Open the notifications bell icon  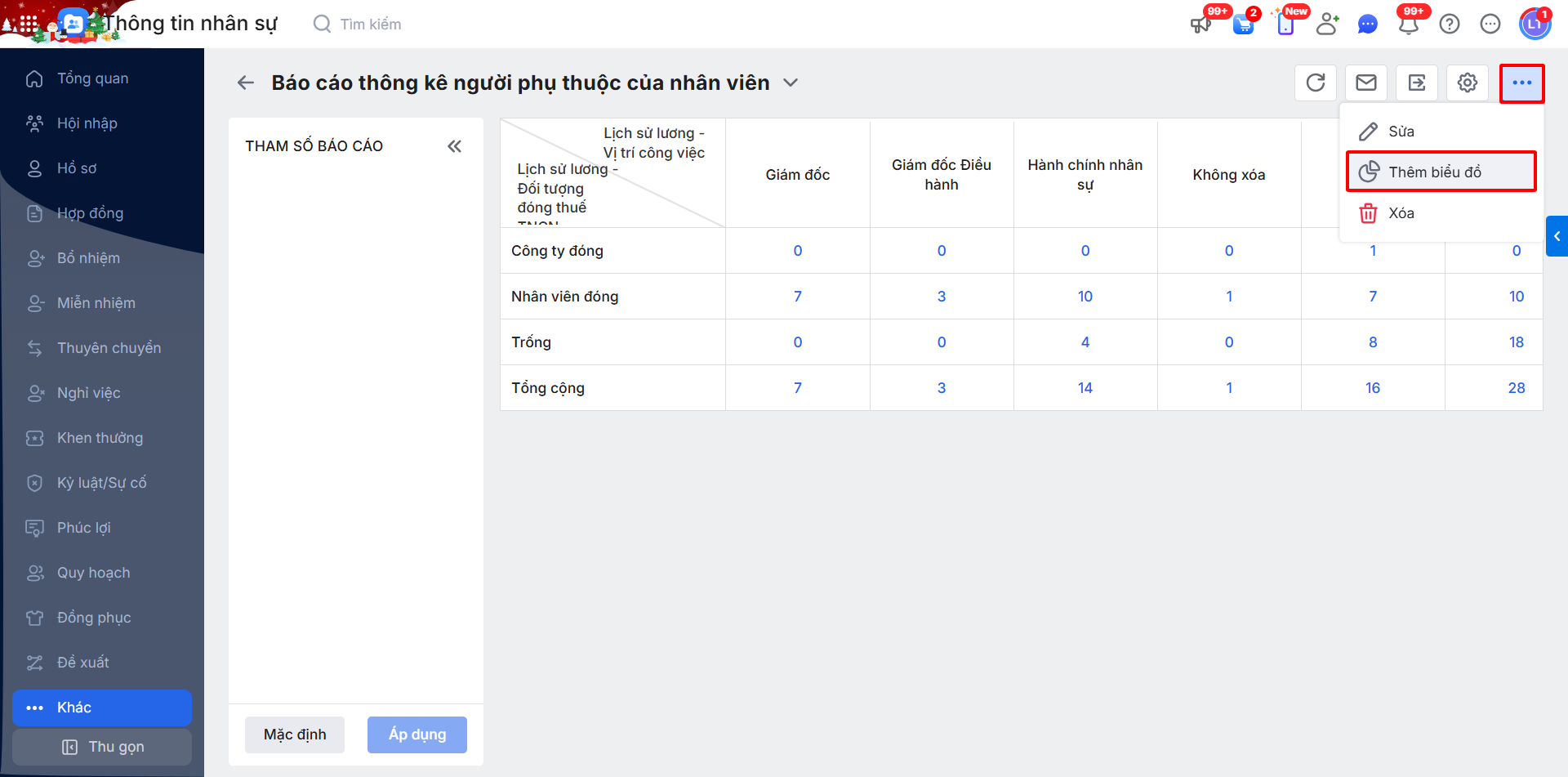[x=1409, y=25]
